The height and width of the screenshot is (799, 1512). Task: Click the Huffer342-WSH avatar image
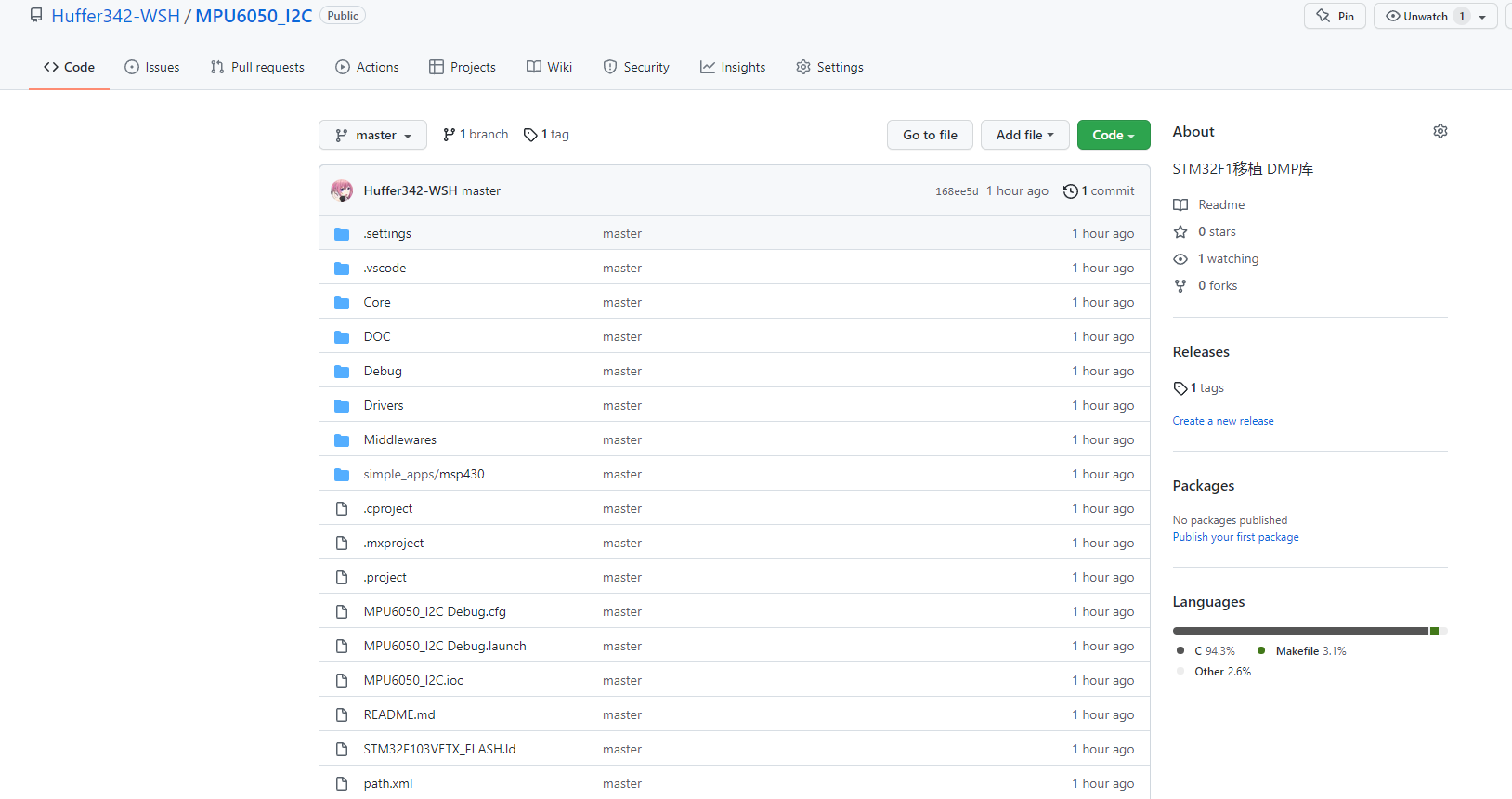point(342,190)
